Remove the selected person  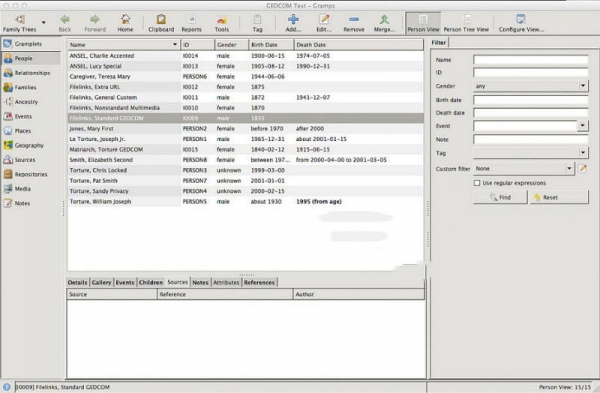coord(354,23)
